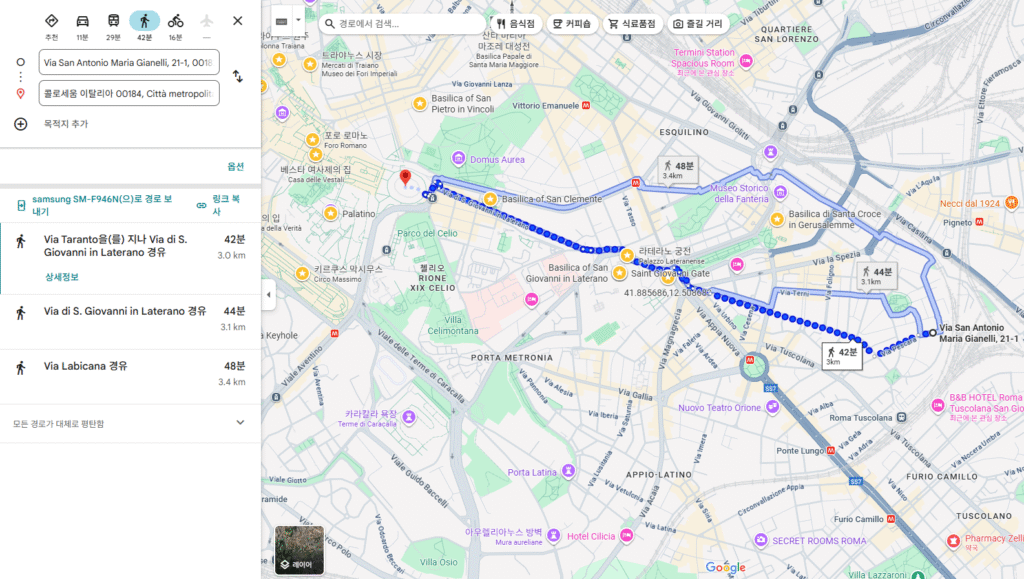Click the add destination plus icon
This screenshot has height=579, width=1024.
21,124
